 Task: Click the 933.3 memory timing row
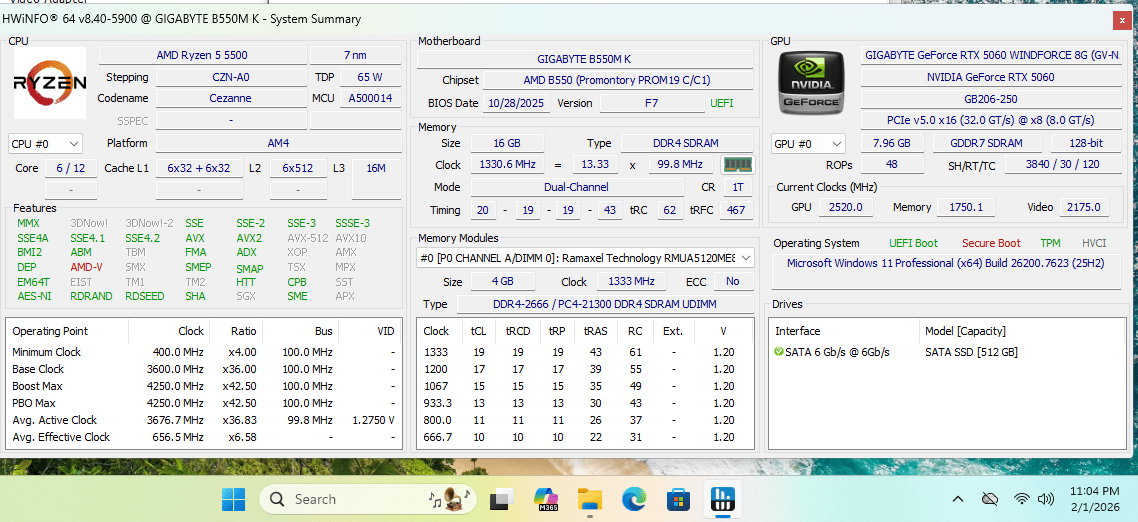[x=586, y=403]
